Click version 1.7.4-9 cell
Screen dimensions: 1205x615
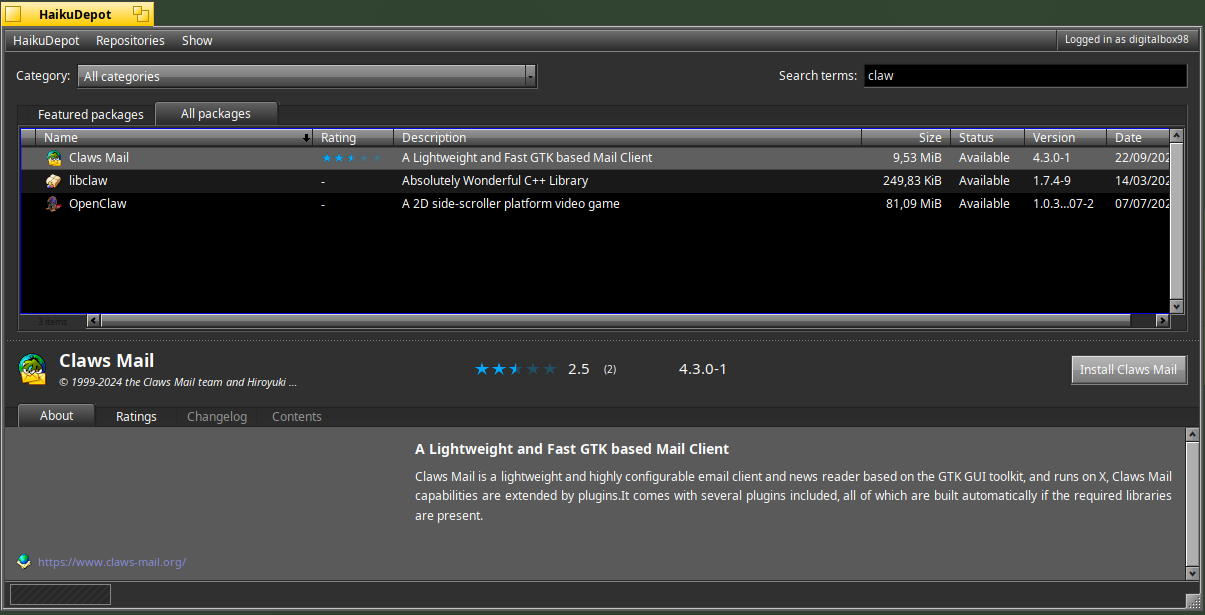[x=1052, y=181]
